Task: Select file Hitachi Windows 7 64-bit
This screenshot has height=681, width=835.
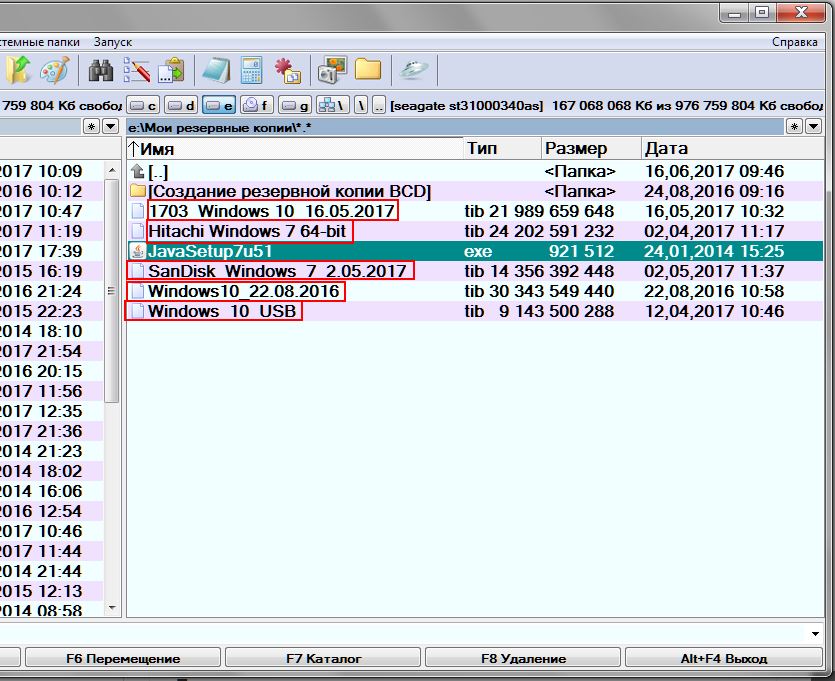Action: [x=474, y=231]
